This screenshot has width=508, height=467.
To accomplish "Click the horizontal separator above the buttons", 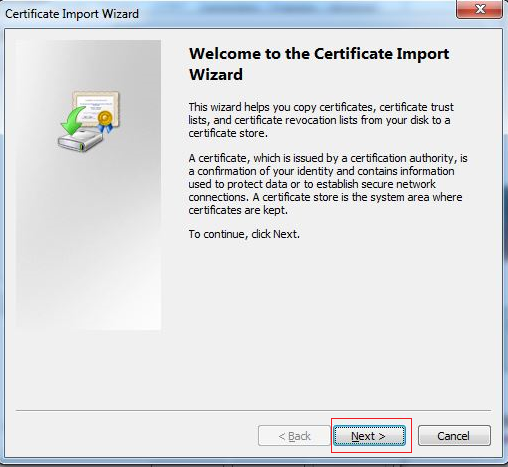I will [x=253, y=410].
